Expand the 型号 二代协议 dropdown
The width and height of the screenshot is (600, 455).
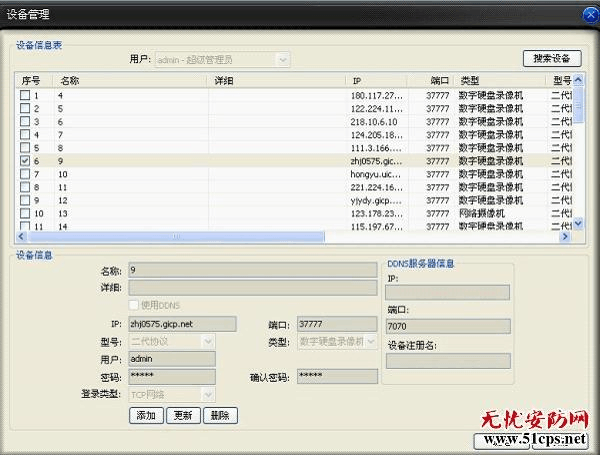coord(208,342)
